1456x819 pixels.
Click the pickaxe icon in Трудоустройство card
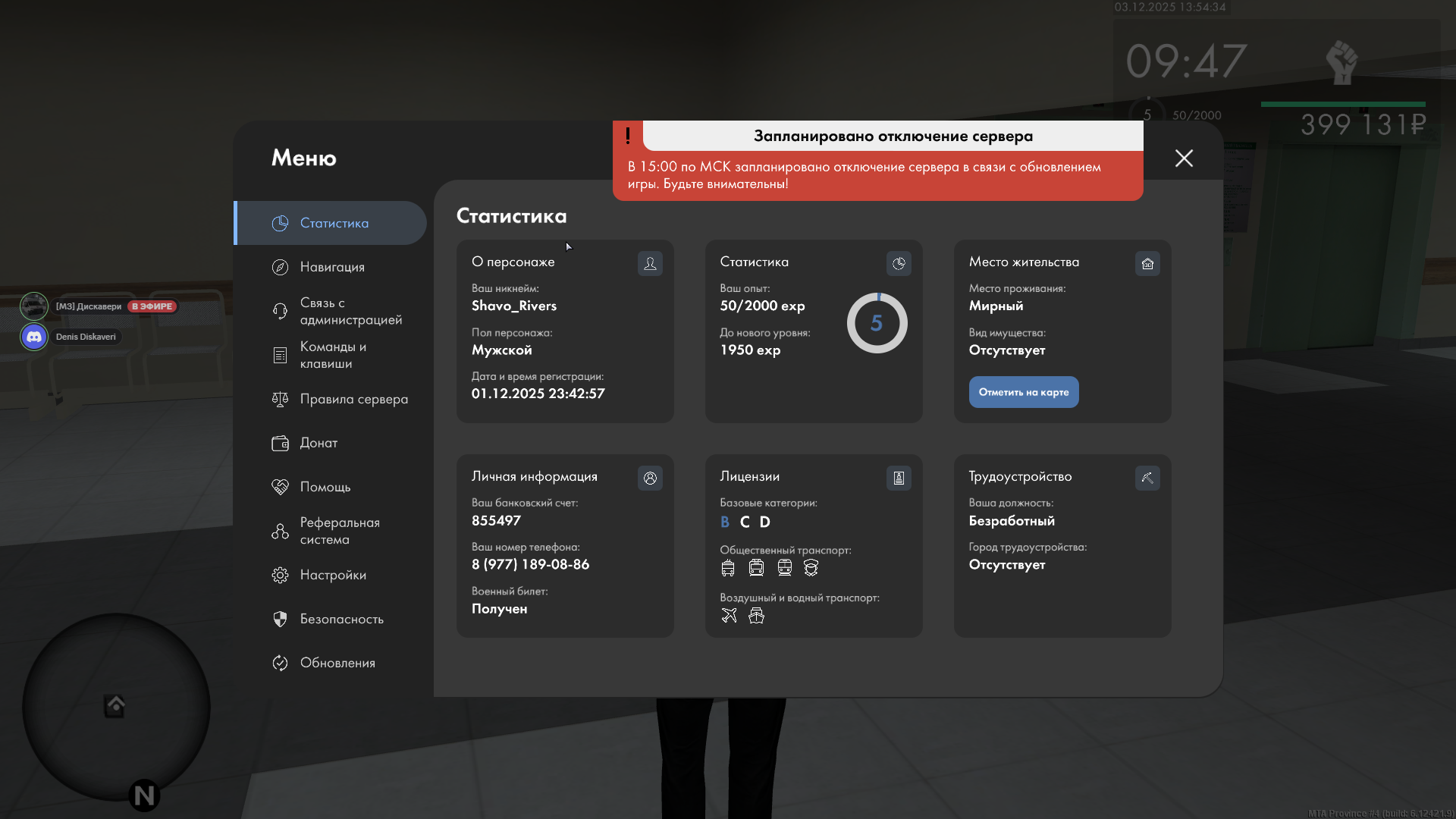[1147, 478]
